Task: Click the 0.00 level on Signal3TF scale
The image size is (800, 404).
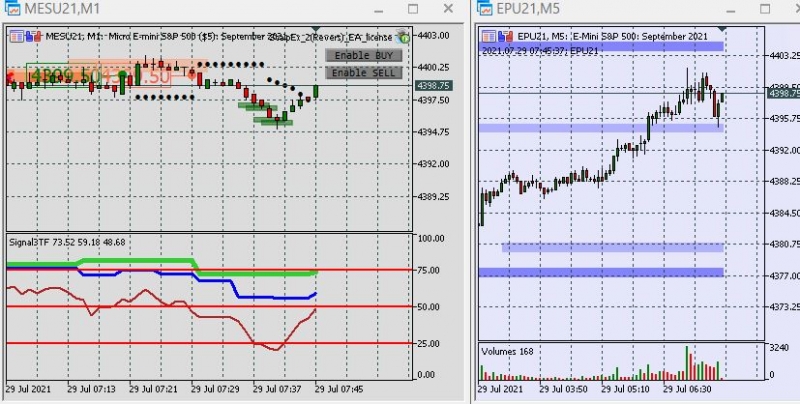Action: [427, 374]
